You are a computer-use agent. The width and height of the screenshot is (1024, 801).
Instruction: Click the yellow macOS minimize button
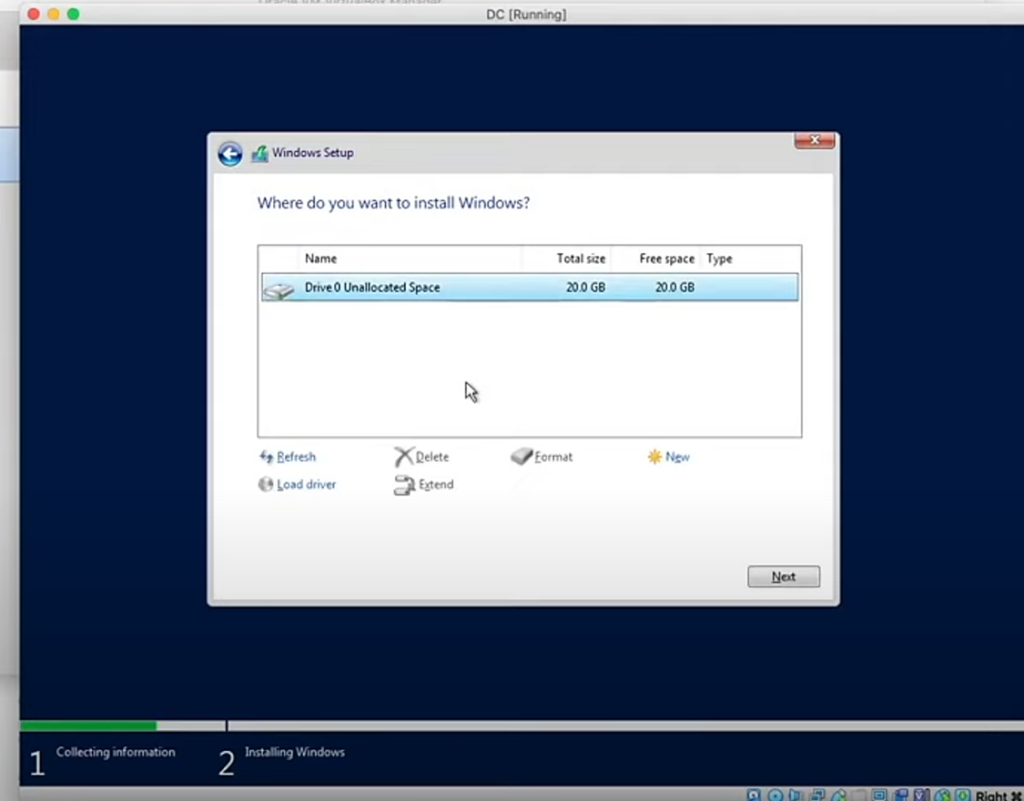[x=53, y=14]
